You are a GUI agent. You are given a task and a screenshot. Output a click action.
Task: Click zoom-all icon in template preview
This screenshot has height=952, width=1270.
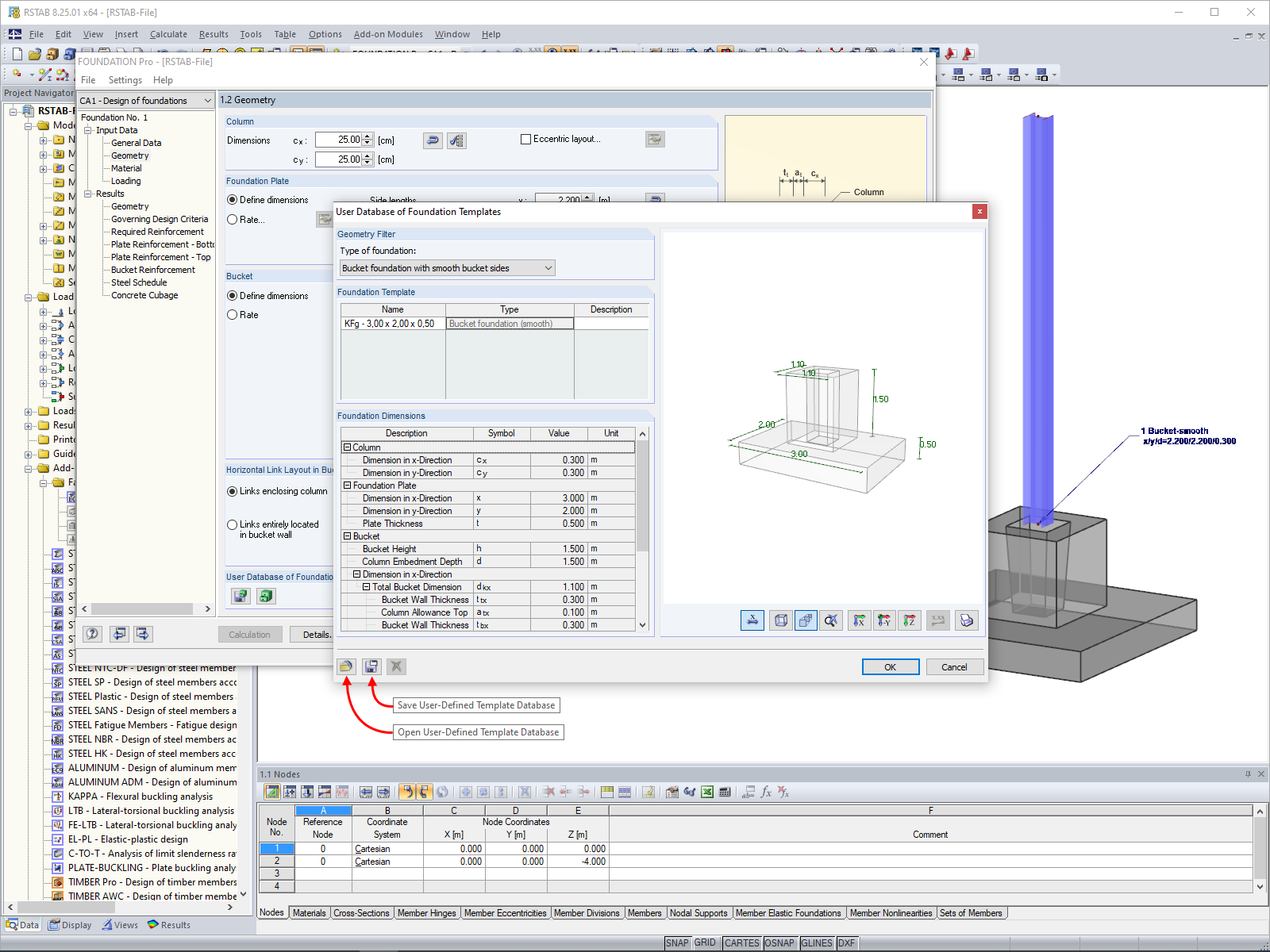[x=831, y=620]
